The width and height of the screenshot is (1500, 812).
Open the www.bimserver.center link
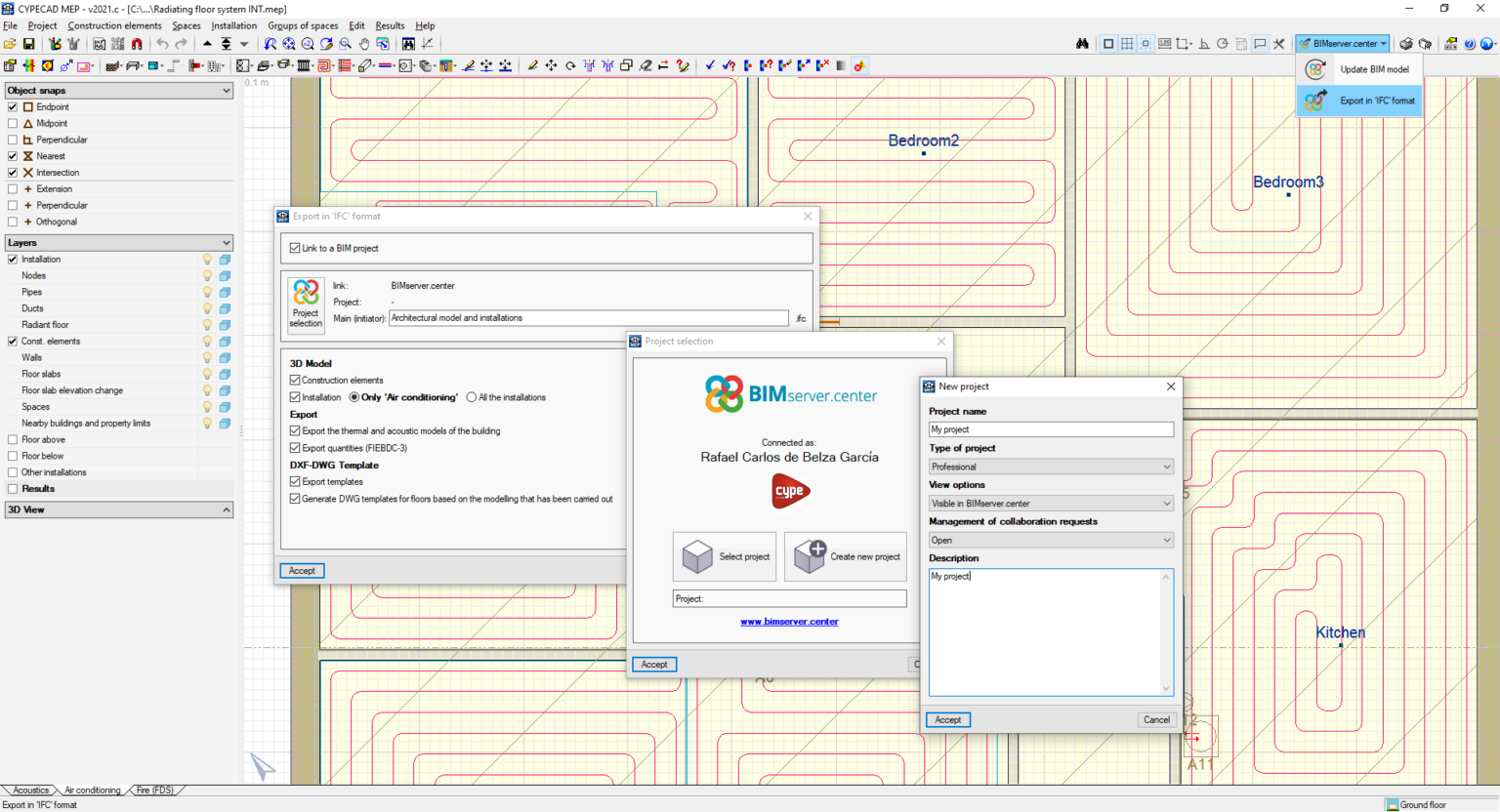789,621
